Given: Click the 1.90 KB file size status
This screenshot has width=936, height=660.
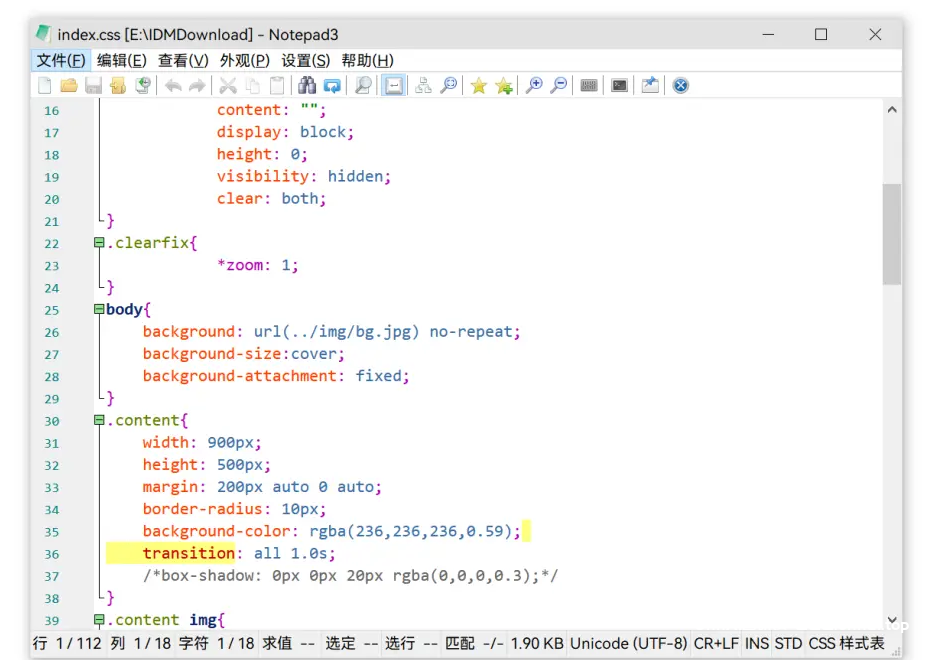Looking at the screenshot, I should click(537, 643).
